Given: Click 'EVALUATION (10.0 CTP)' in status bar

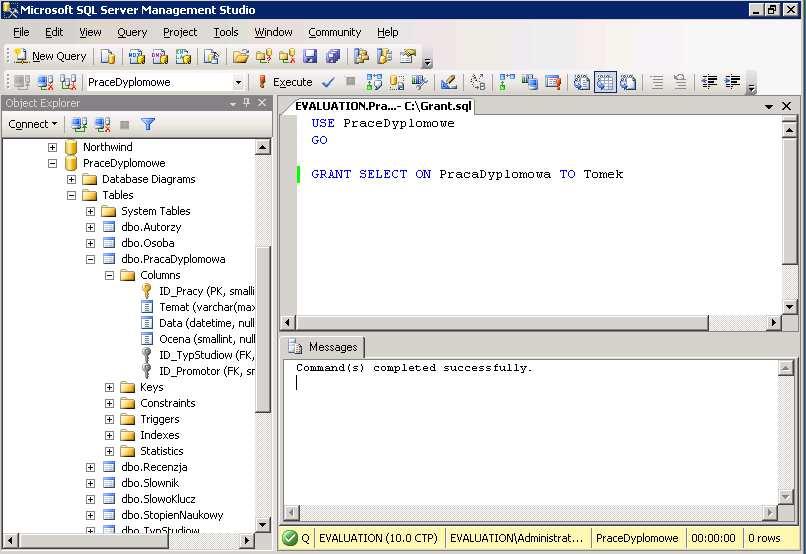Looking at the screenshot, I should click(378, 538).
